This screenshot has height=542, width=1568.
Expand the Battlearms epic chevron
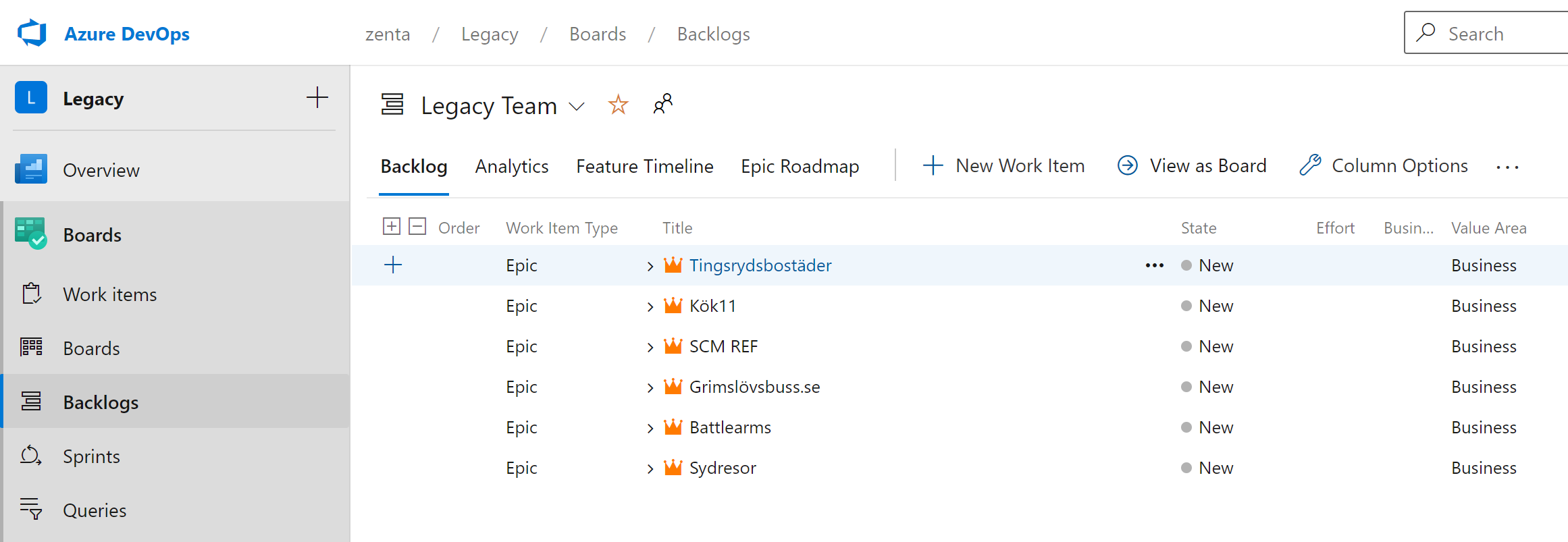click(x=650, y=428)
